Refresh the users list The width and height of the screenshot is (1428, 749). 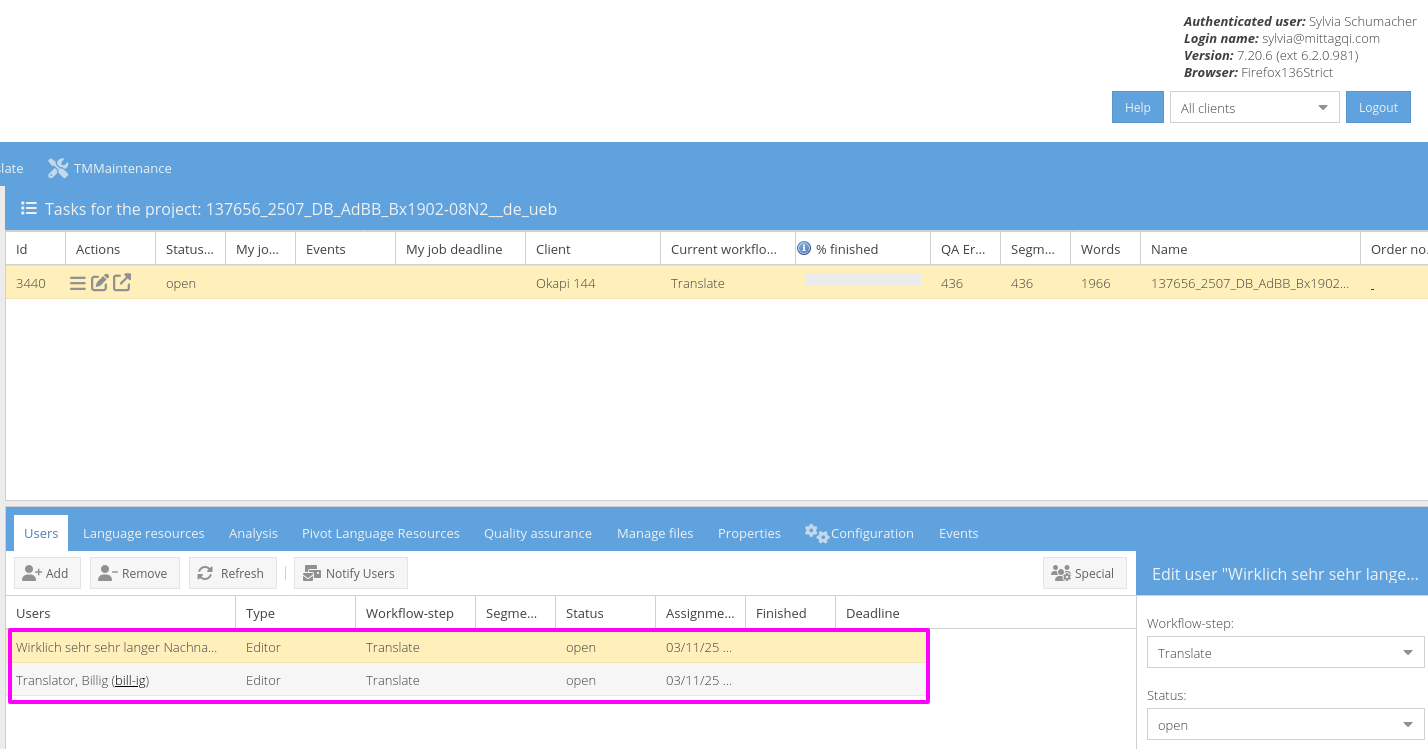tap(232, 573)
